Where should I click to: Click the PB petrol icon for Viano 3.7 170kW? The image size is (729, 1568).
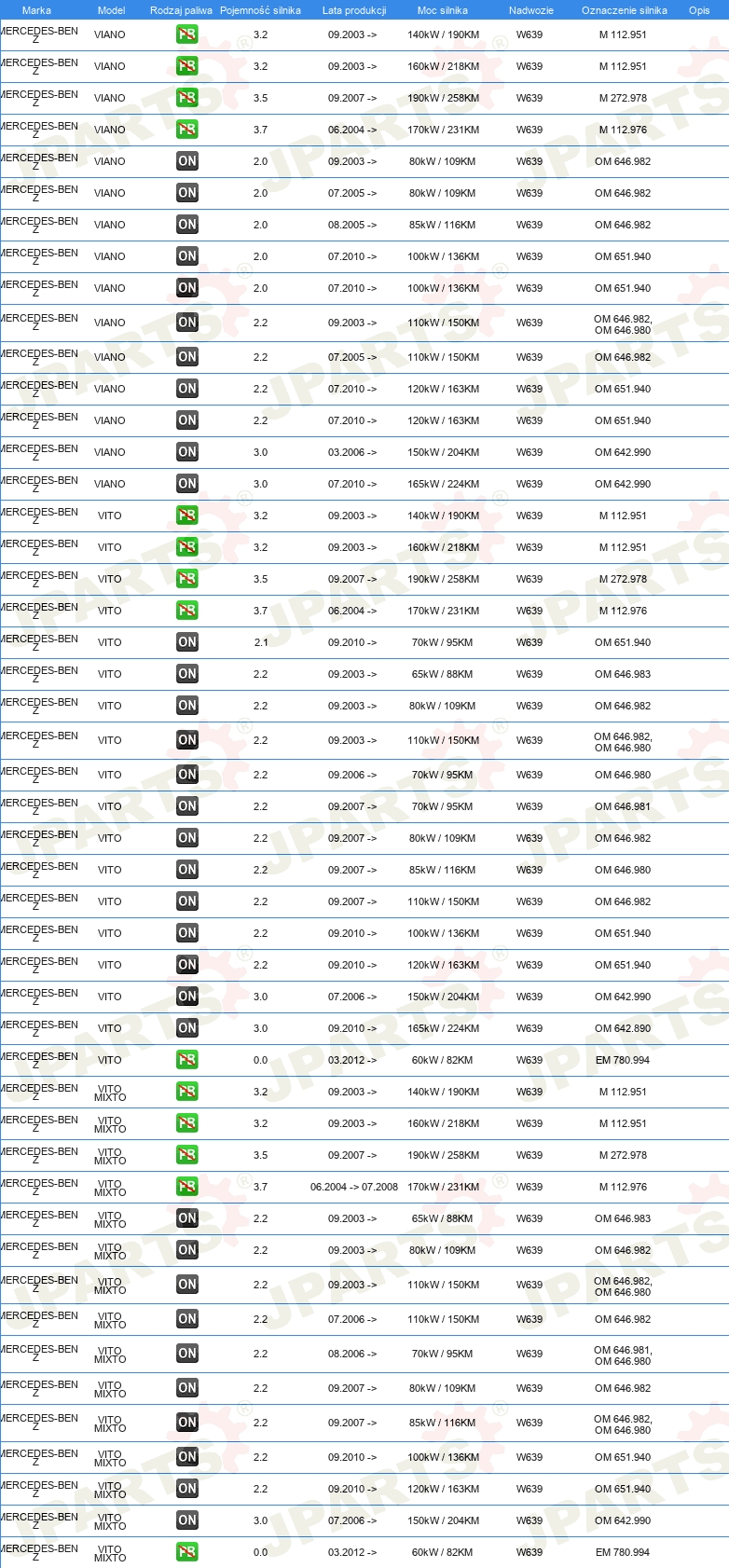[187, 130]
